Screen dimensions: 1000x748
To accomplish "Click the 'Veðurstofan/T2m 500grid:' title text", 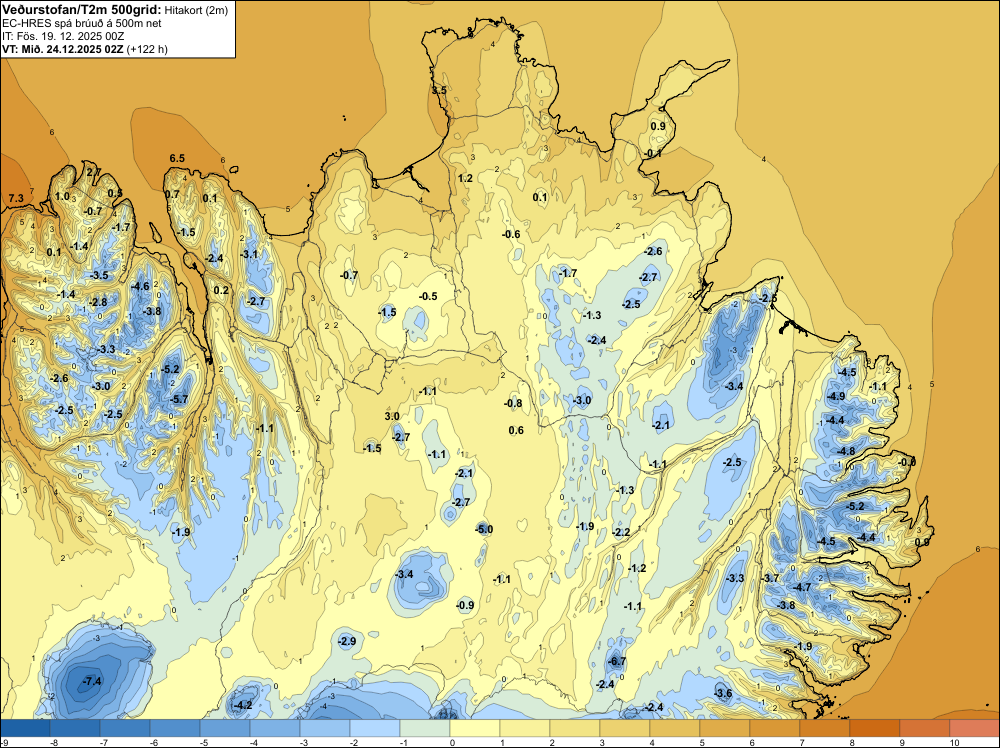I will [80, 10].
